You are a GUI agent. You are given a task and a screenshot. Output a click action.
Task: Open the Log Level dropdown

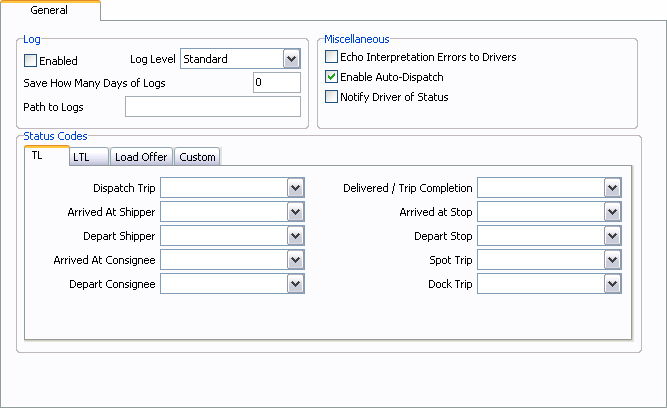291,60
